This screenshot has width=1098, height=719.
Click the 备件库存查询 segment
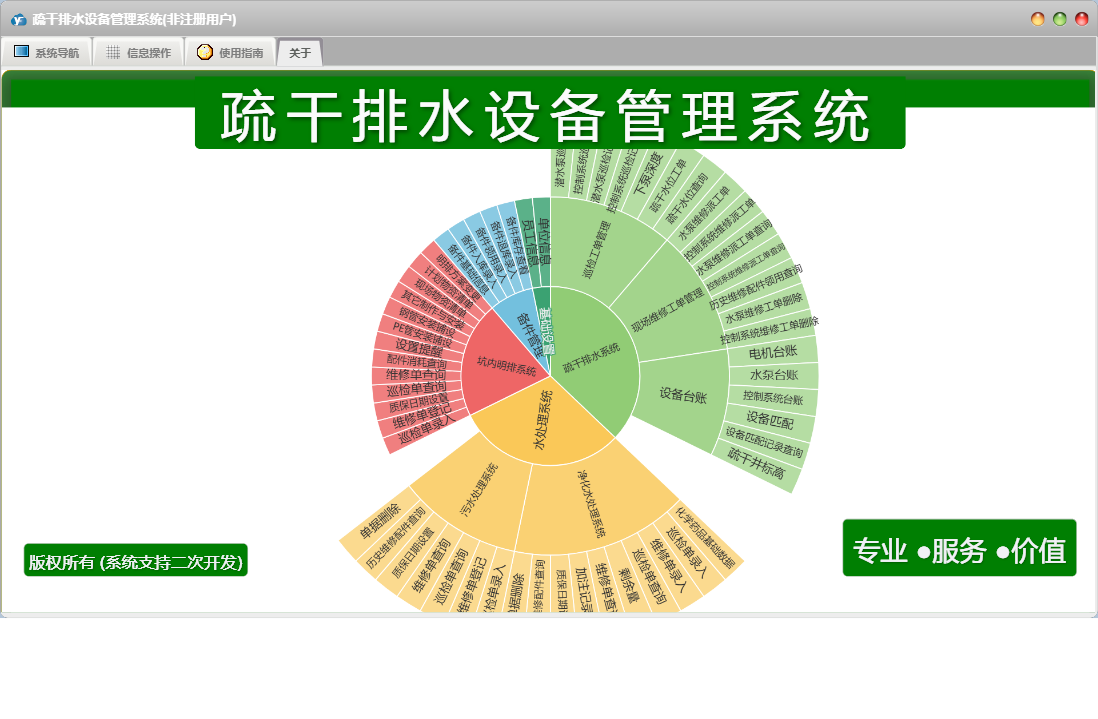click(517, 245)
